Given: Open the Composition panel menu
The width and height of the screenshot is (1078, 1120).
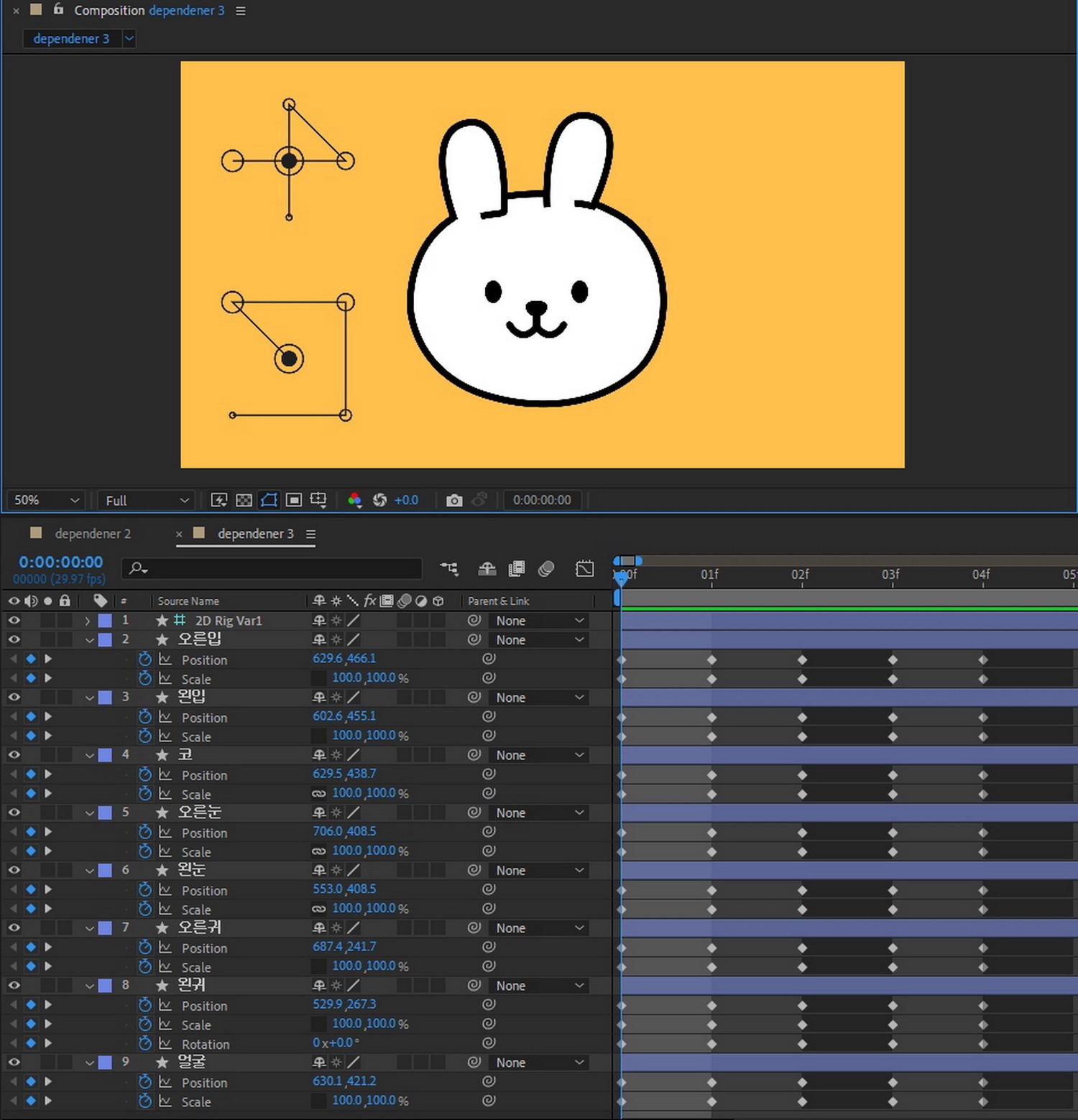Looking at the screenshot, I should [241, 11].
